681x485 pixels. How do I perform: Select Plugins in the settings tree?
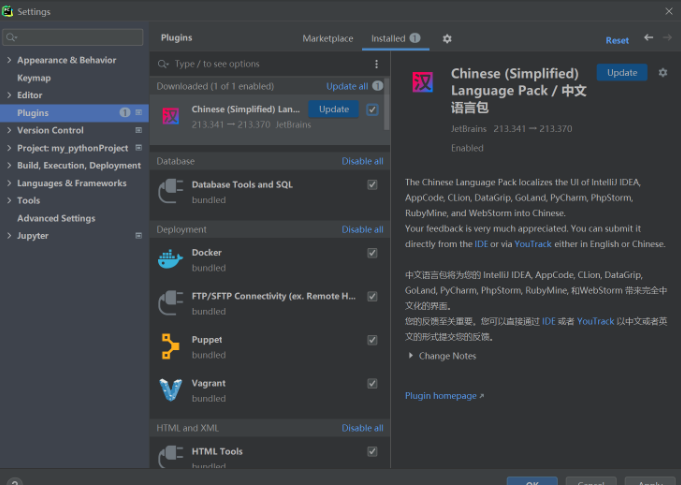coord(74,113)
